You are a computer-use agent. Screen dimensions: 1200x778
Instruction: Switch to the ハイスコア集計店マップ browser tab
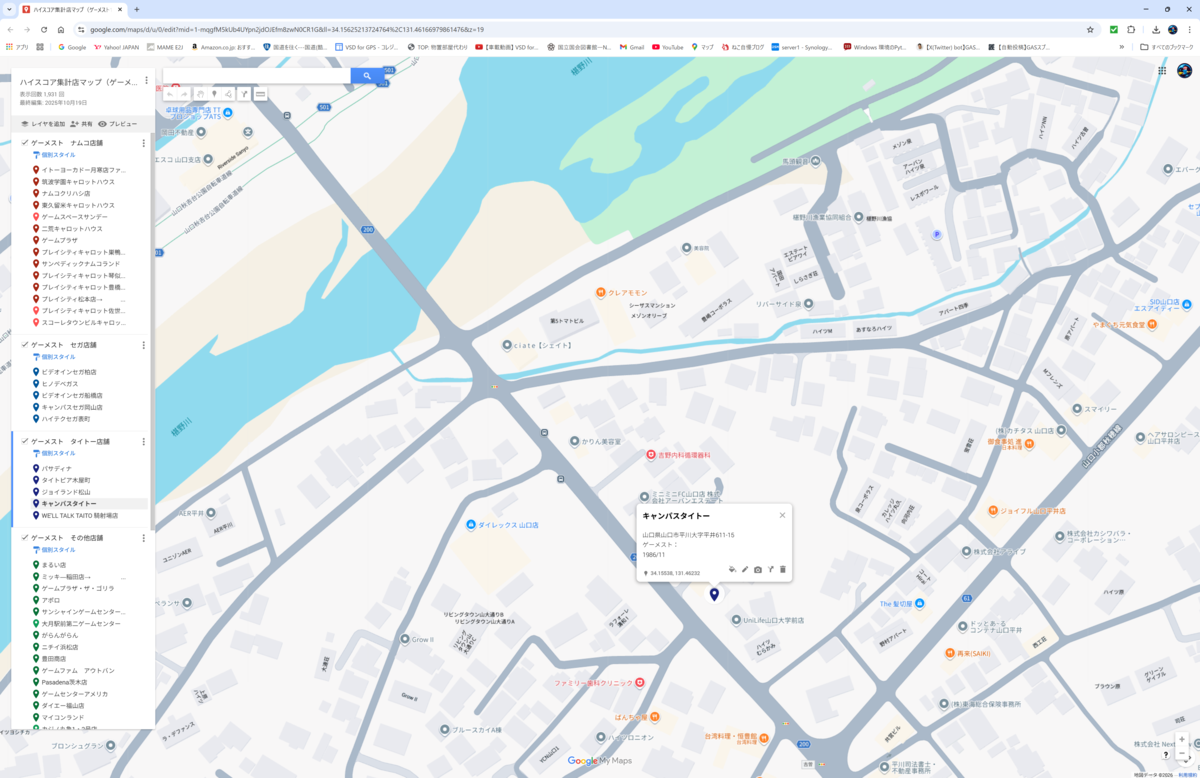click(x=72, y=9)
